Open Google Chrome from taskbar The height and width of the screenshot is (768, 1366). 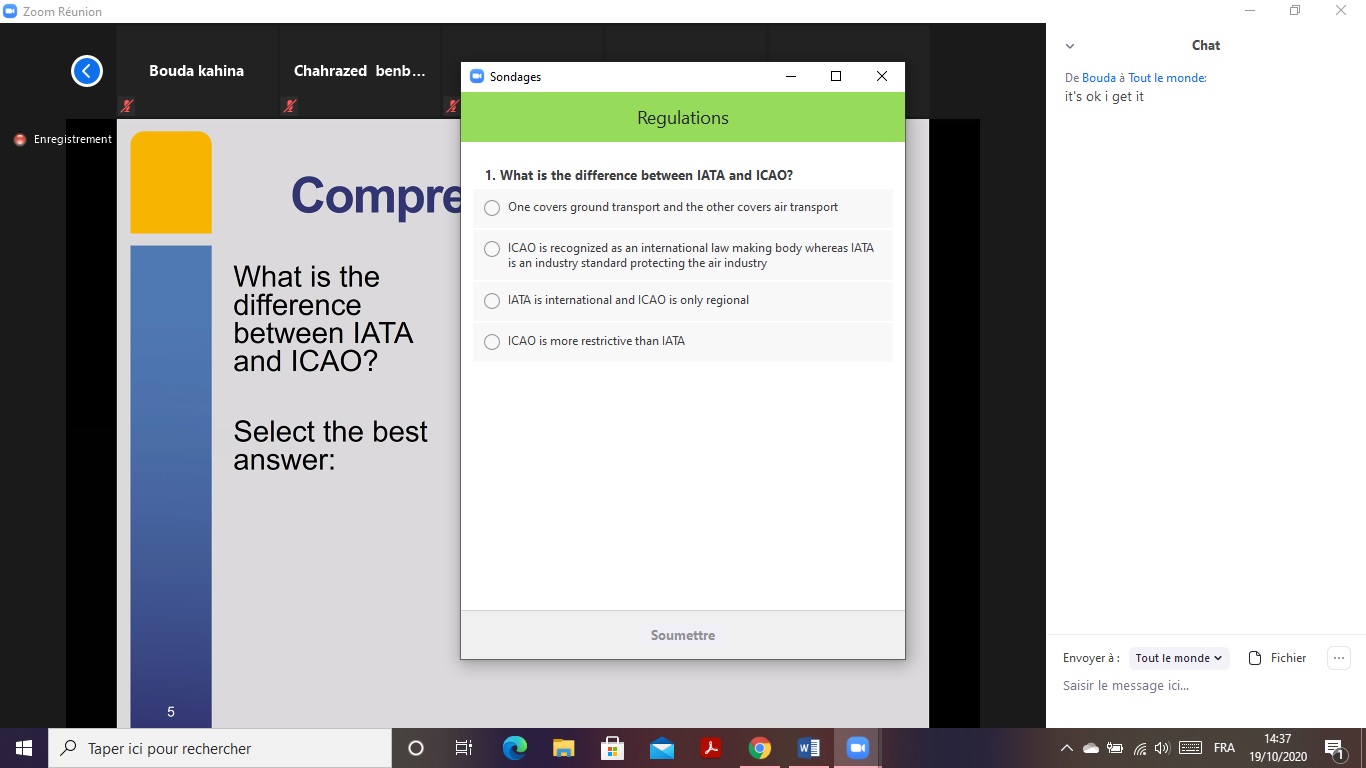tap(760, 748)
